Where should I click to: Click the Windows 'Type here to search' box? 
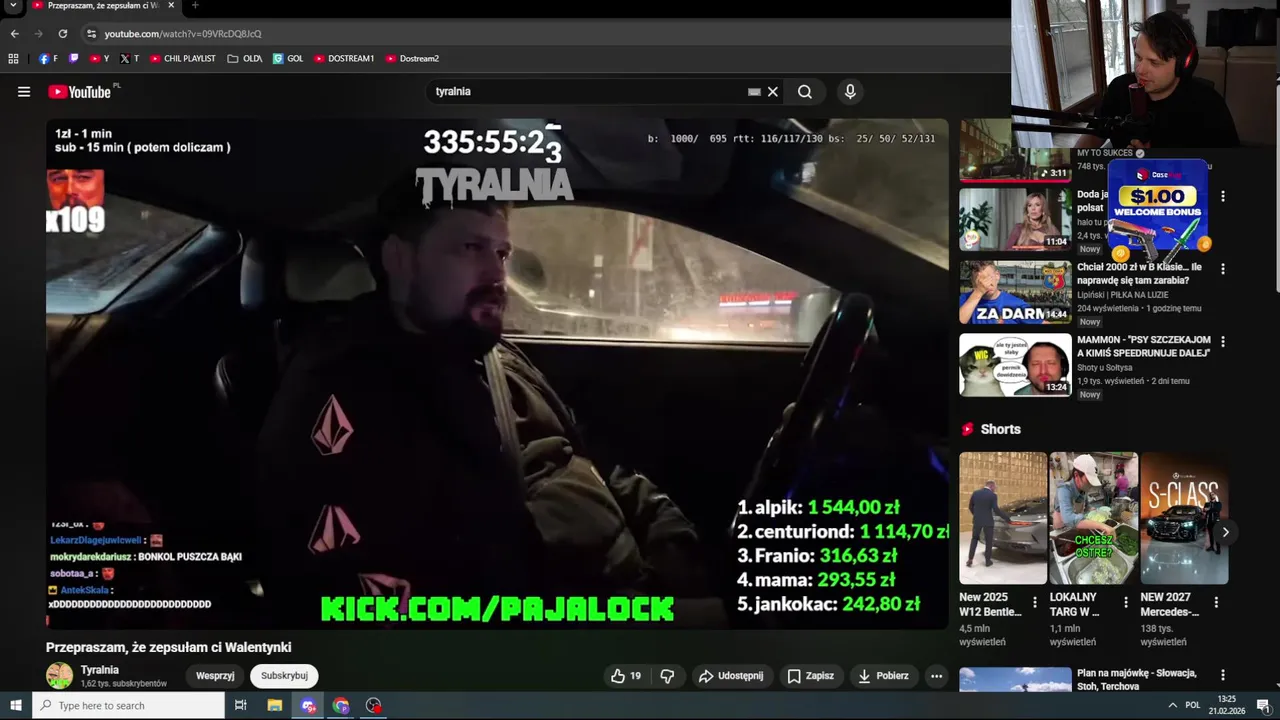(129, 706)
